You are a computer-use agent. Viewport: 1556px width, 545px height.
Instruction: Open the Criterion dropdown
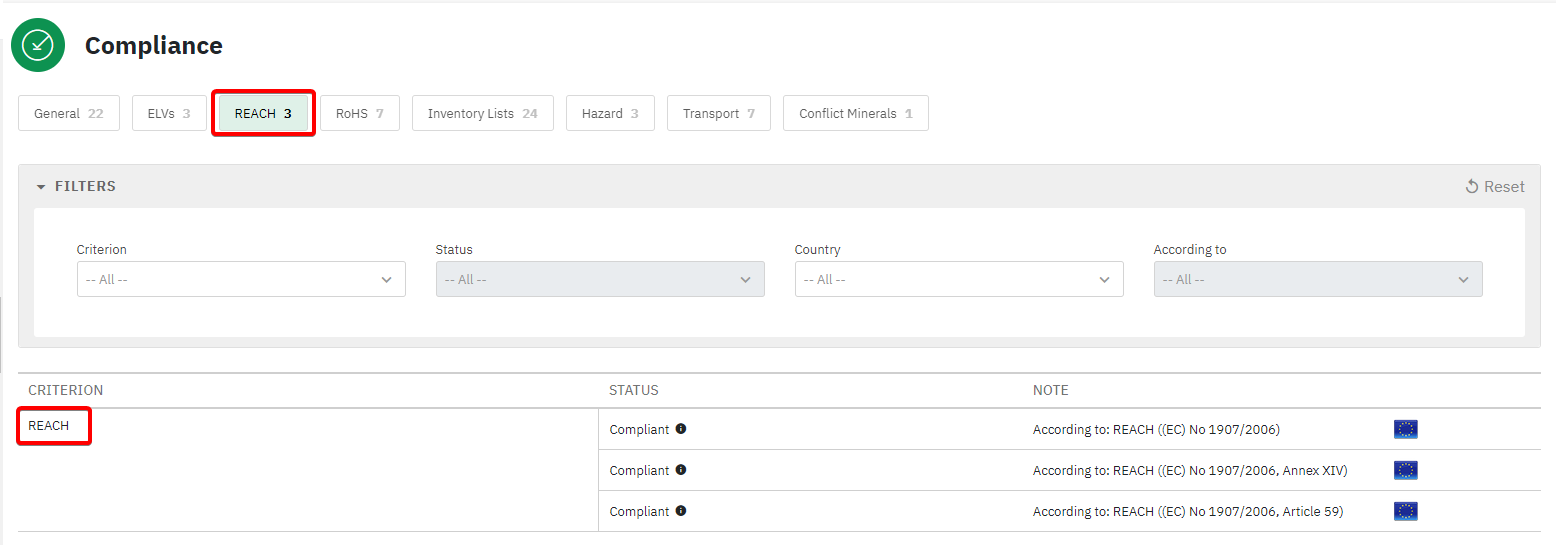pyautogui.click(x=241, y=280)
